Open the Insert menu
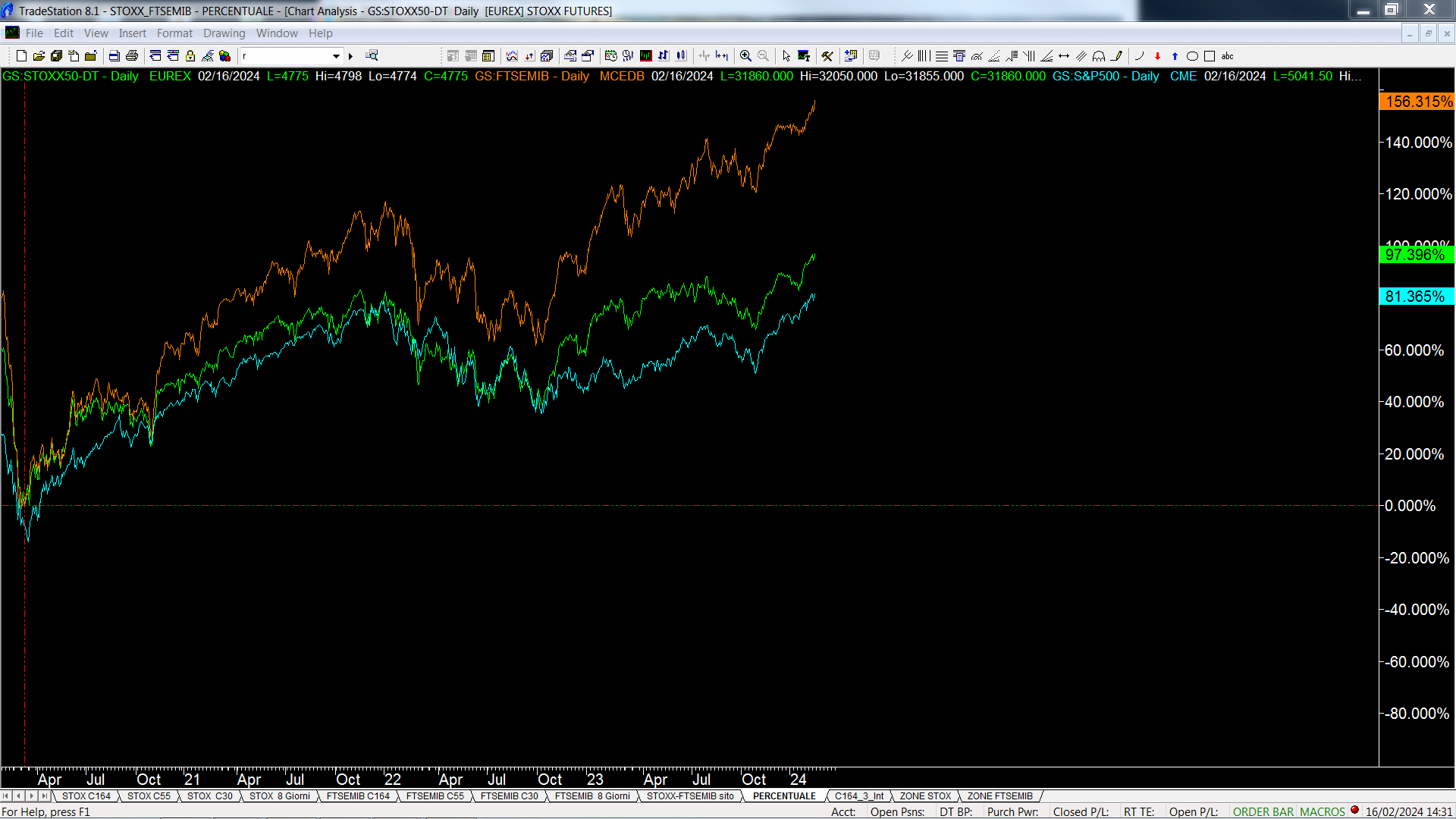The width and height of the screenshot is (1456, 819). tap(133, 33)
